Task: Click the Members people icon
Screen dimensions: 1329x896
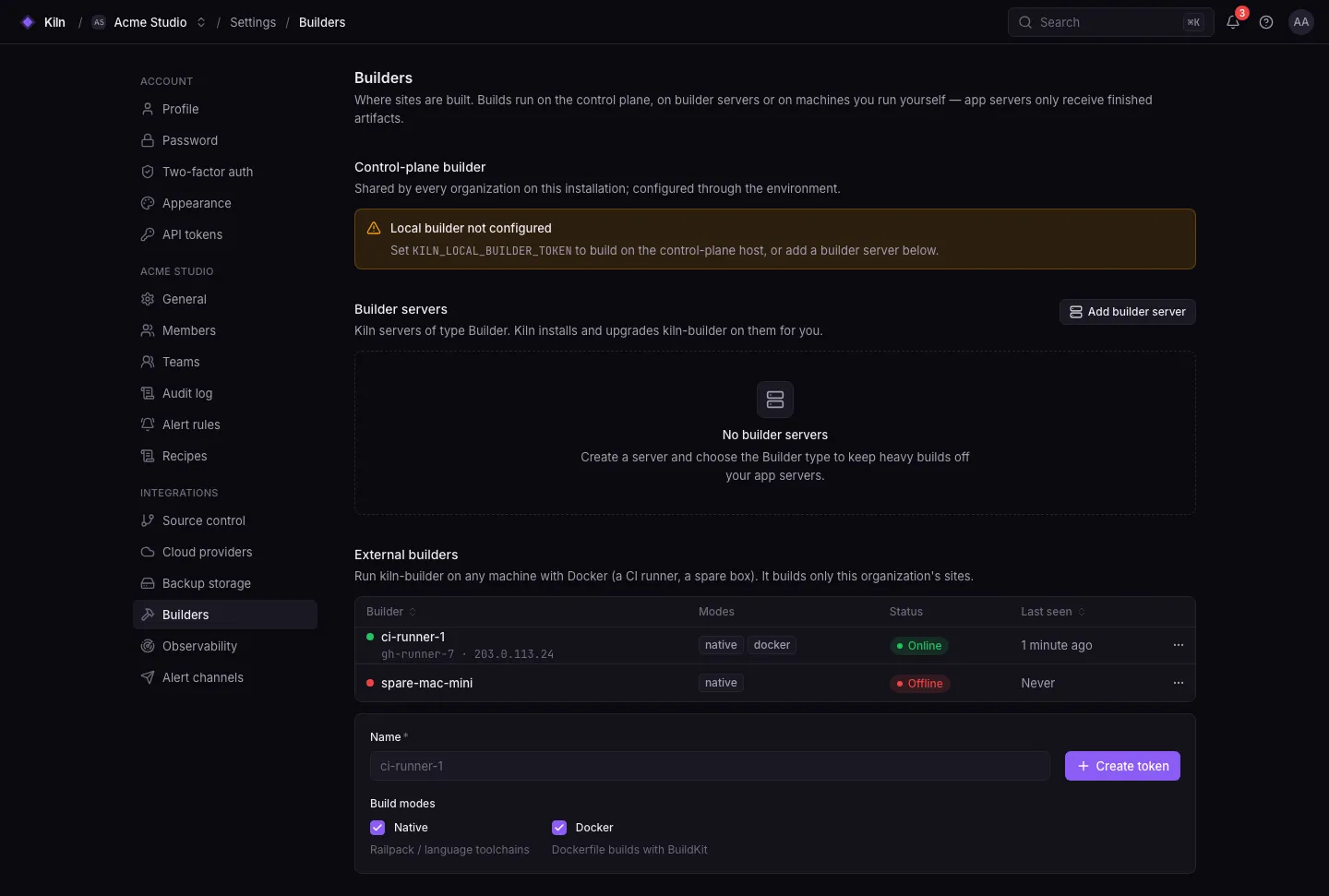Action: [148, 330]
